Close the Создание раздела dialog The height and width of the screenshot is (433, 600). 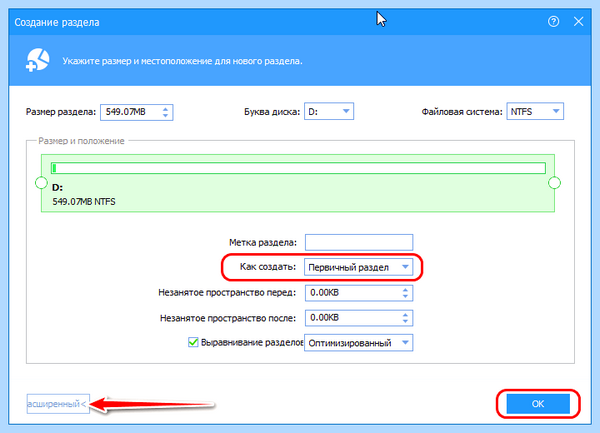[579, 21]
